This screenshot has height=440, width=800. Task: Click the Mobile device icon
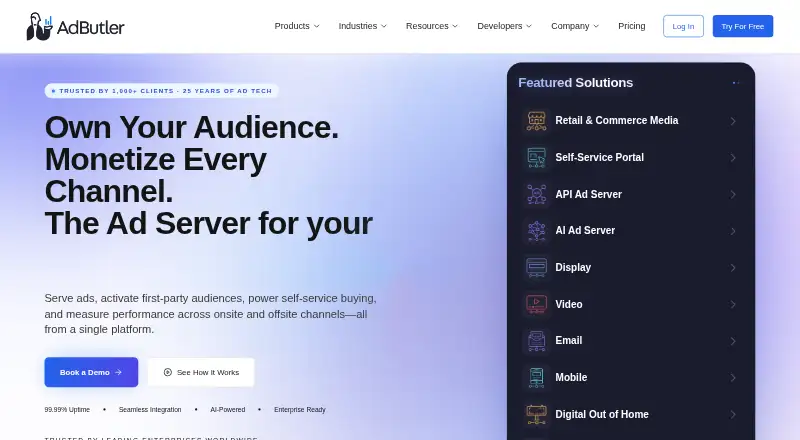[x=536, y=378]
